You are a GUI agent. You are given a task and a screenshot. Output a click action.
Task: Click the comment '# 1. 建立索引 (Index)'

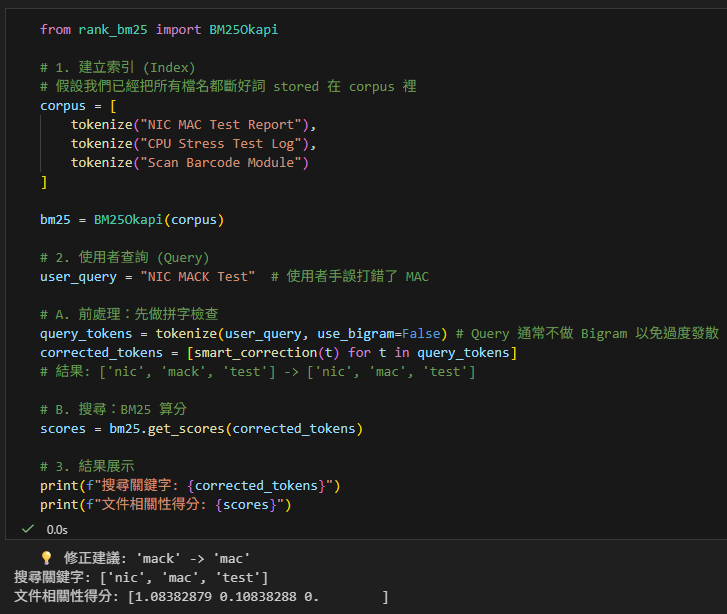click(x=118, y=68)
